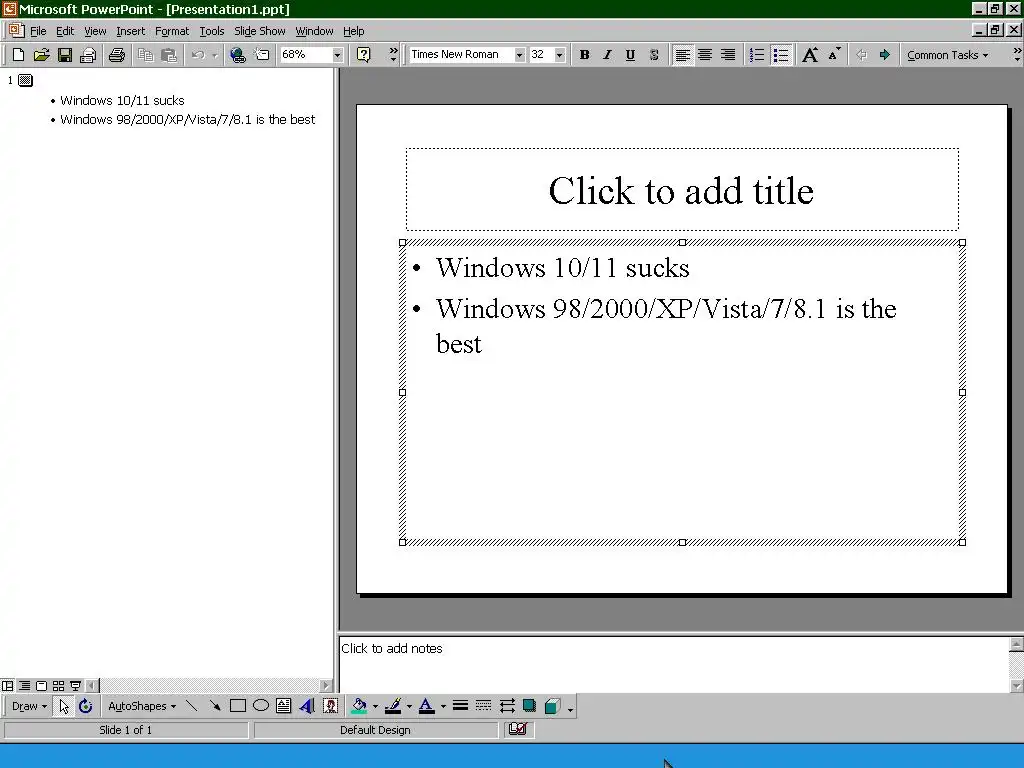
Task: Open the Draw menu button
Action: [x=29, y=706]
